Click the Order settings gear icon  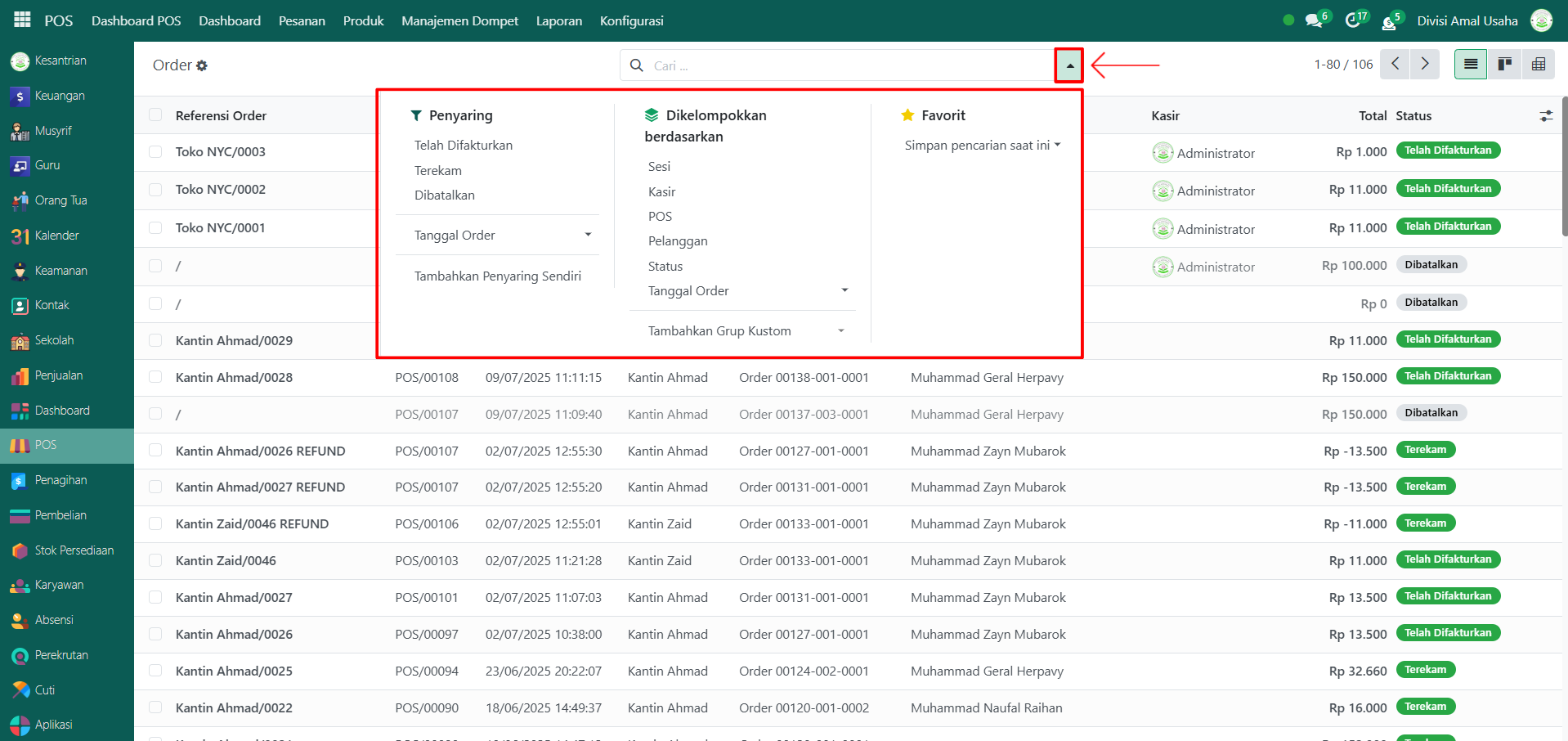[x=202, y=65]
